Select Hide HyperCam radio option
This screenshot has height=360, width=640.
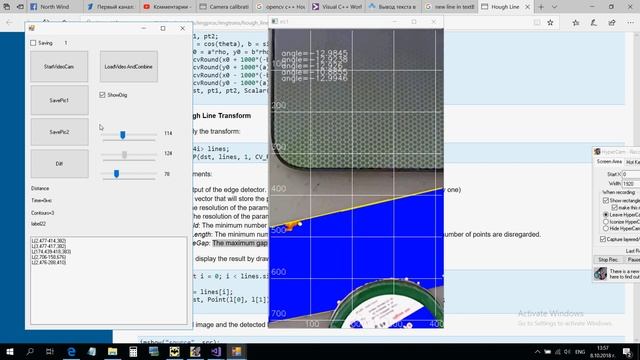[606, 228]
